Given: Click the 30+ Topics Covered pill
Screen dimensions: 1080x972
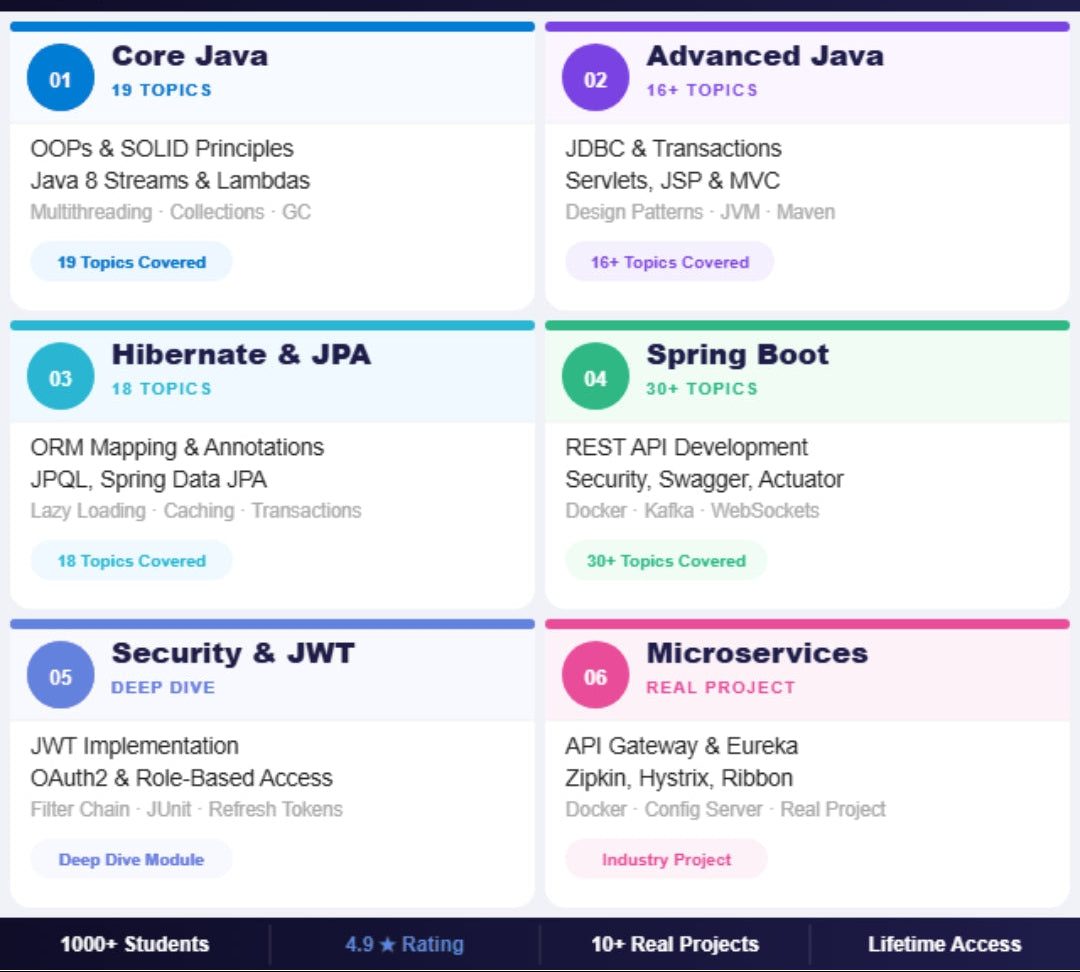Looking at the screenshot, I should (x=666, y=561).
